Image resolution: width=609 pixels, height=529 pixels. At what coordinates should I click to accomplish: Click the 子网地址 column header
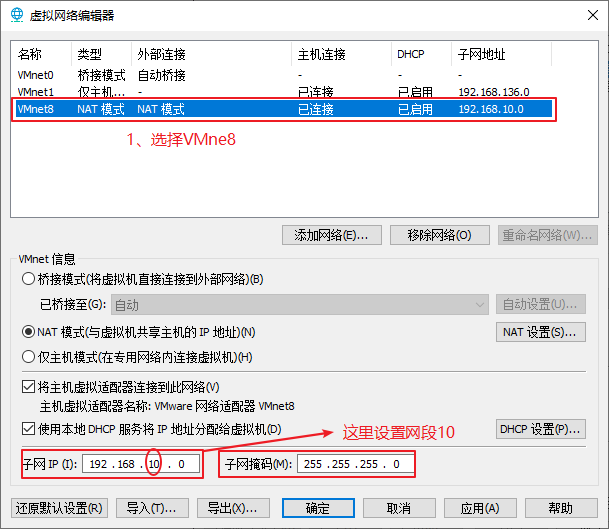click(x=501, y=54)
